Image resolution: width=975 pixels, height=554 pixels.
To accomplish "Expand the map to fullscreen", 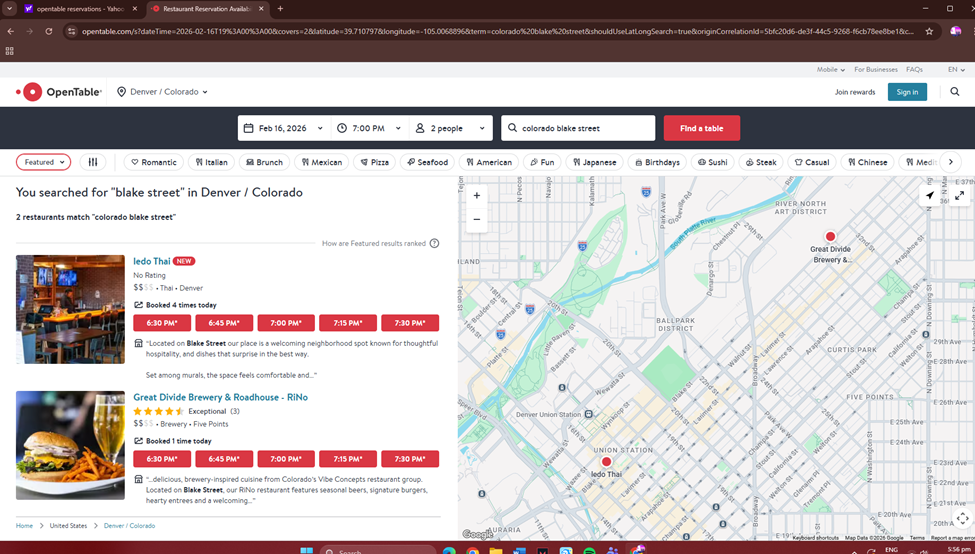I will pos(959,195).
